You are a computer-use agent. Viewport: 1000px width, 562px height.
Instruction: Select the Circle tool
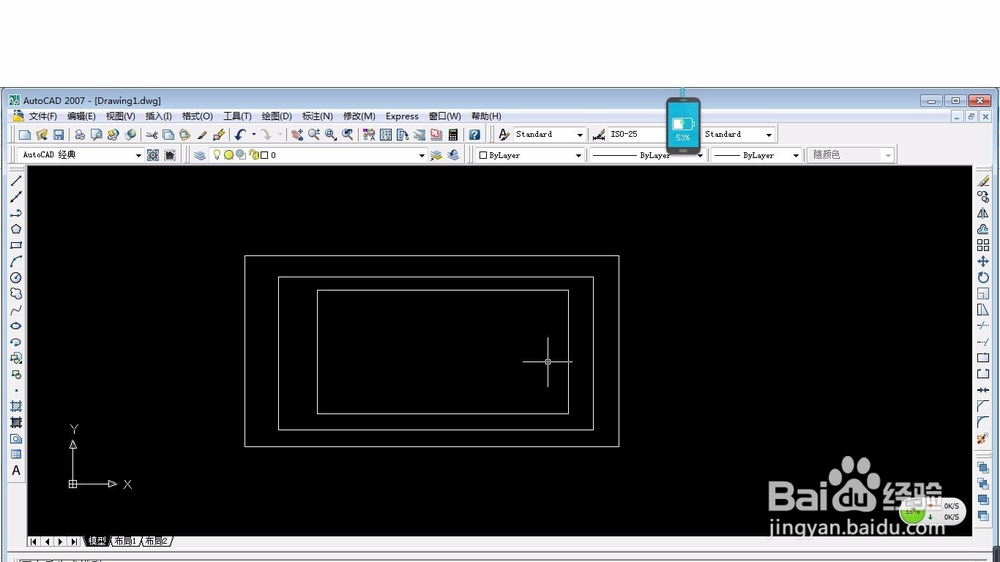tap(16, 277)
